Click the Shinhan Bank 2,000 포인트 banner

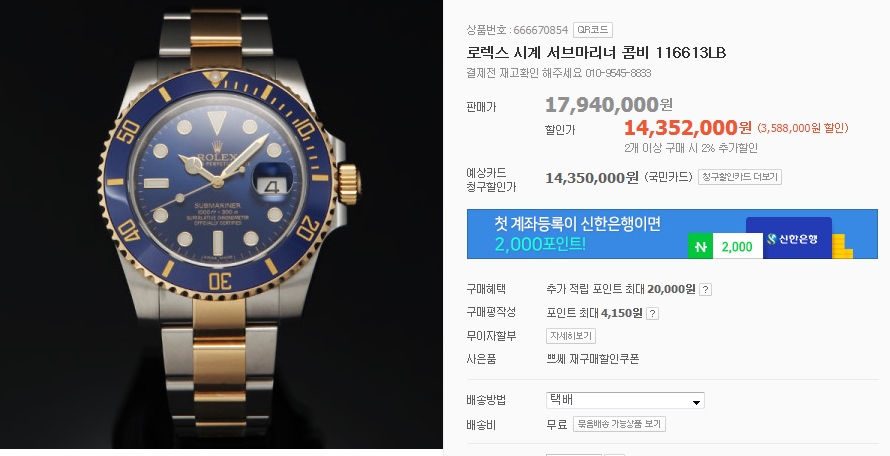pos(672,234)
